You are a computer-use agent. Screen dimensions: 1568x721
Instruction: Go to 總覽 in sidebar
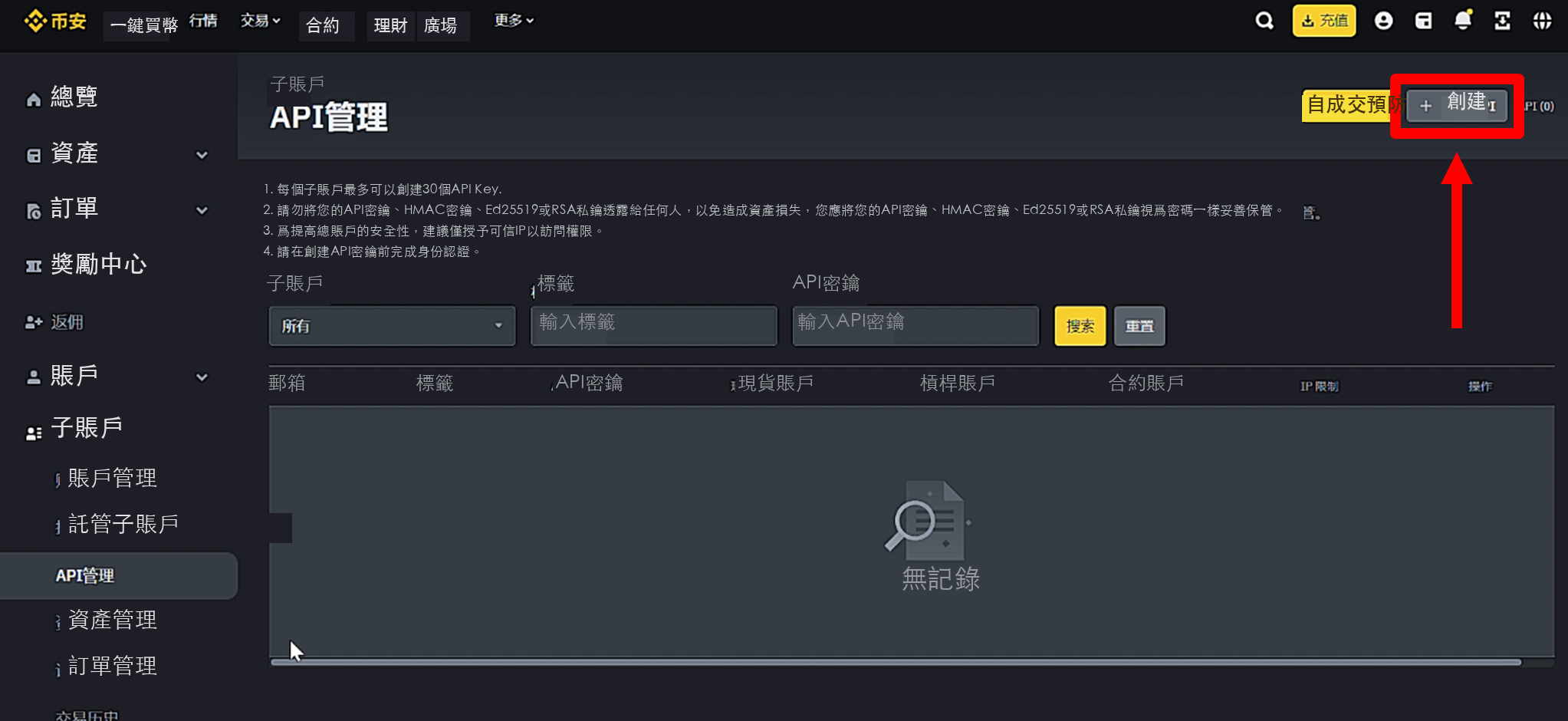click(74, 97)
